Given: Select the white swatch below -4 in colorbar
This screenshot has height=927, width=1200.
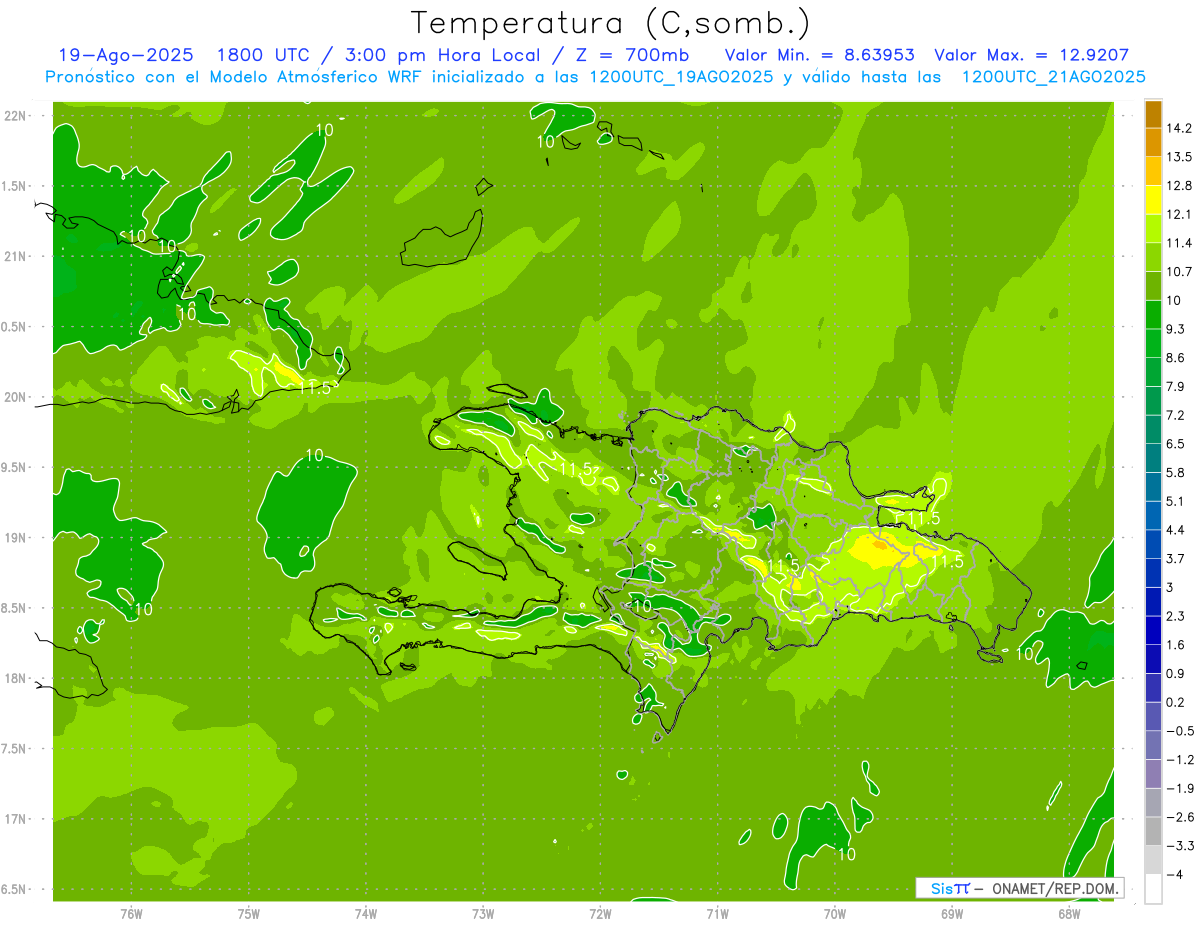Looking at the screenshot, I should [1153, 889].
